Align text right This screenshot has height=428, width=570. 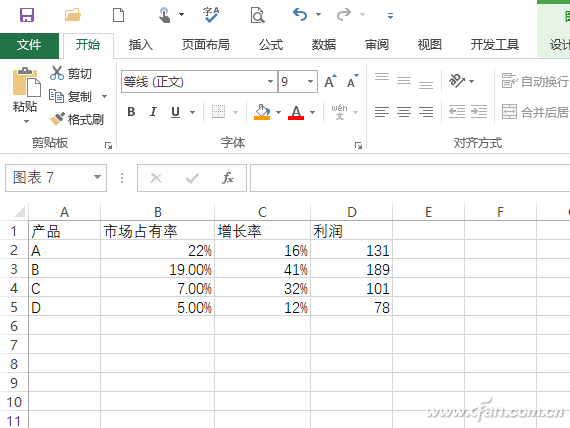[426, 112]
